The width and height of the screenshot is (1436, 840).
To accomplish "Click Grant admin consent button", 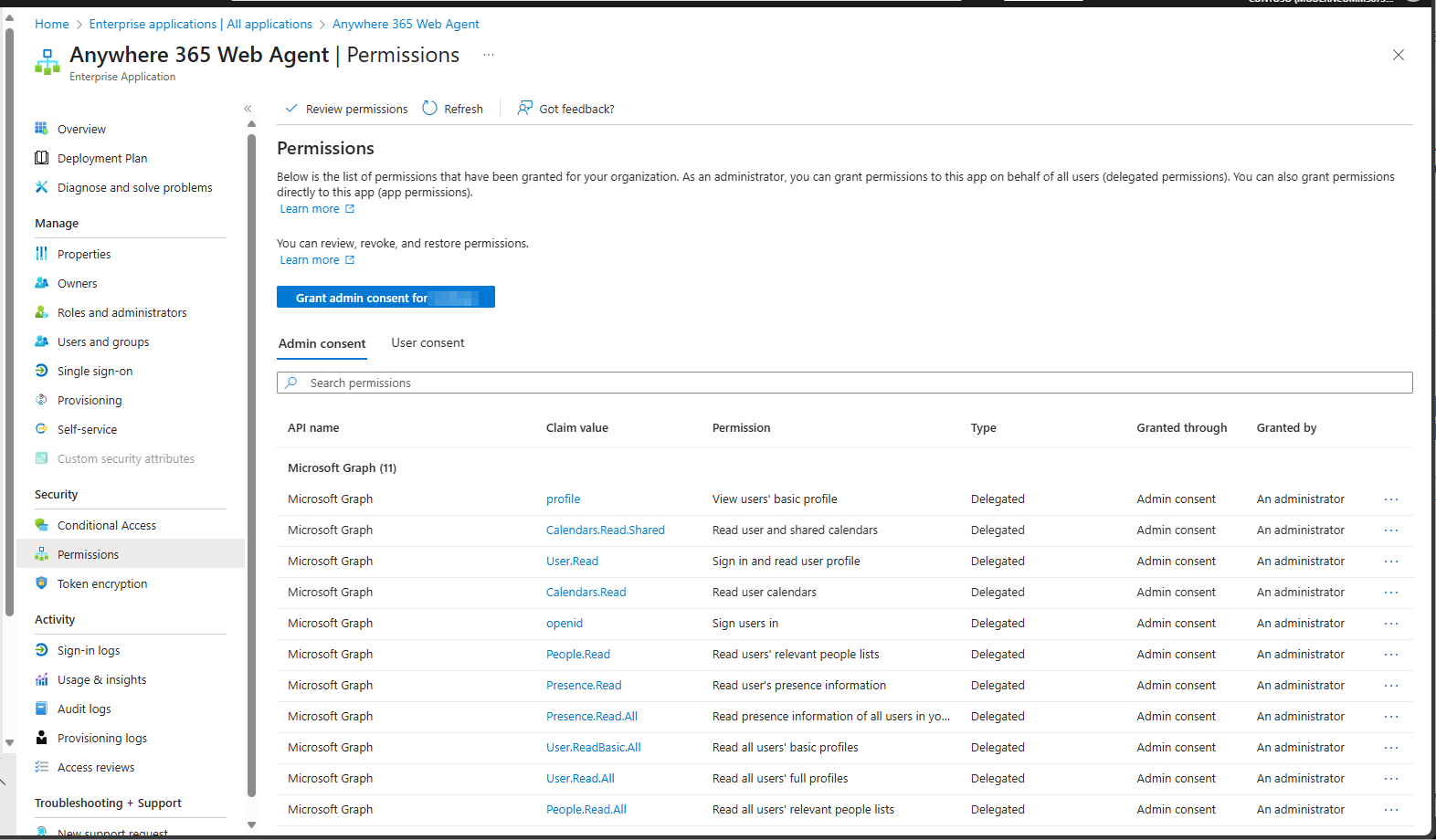I will (x=385, y=297).
